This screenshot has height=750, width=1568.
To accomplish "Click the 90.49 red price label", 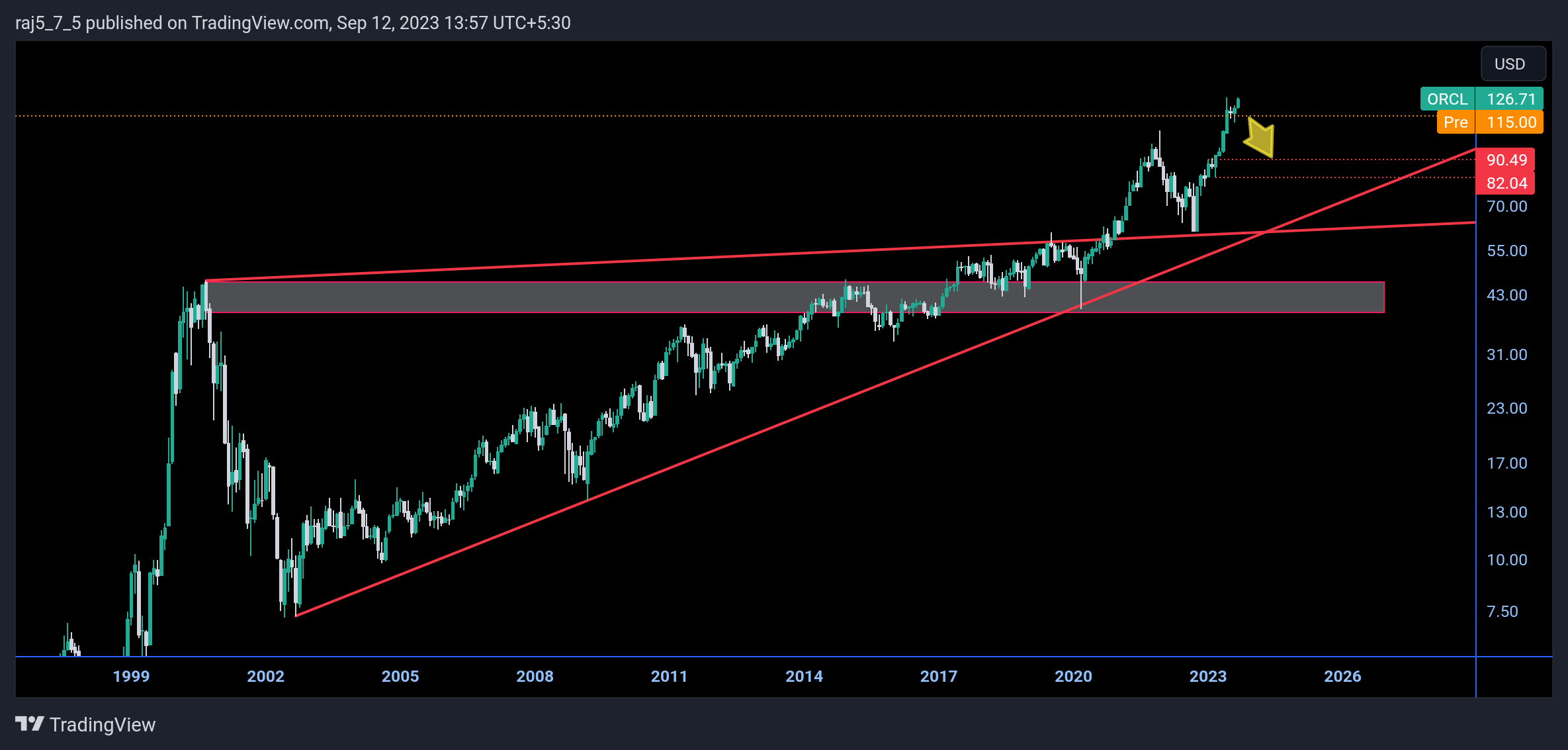I will (1506, 160).
